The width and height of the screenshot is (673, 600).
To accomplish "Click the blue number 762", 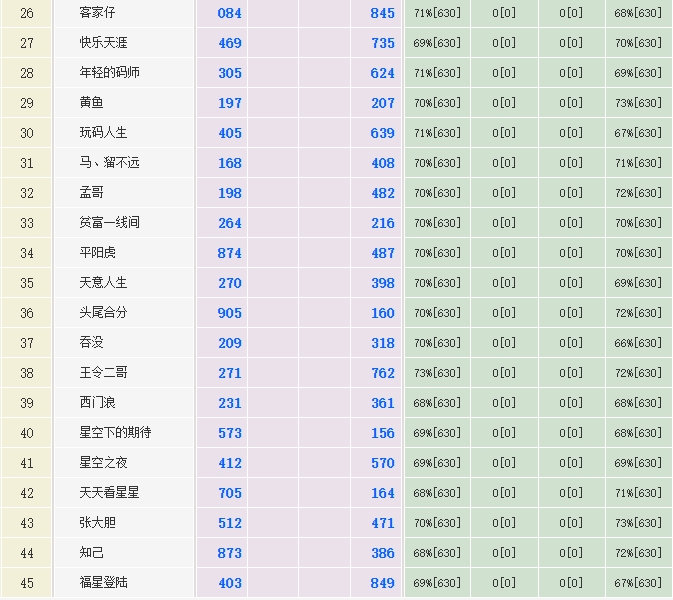I will point(383,373).
